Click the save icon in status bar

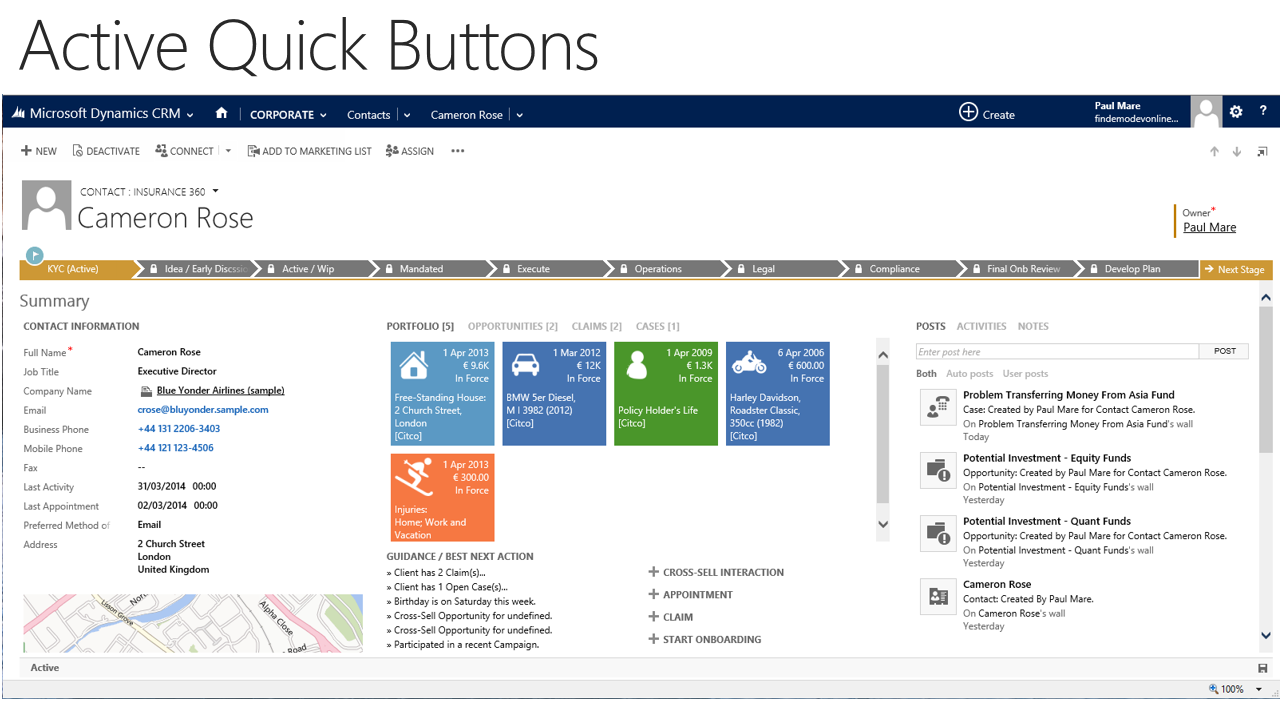[1262, 668]
